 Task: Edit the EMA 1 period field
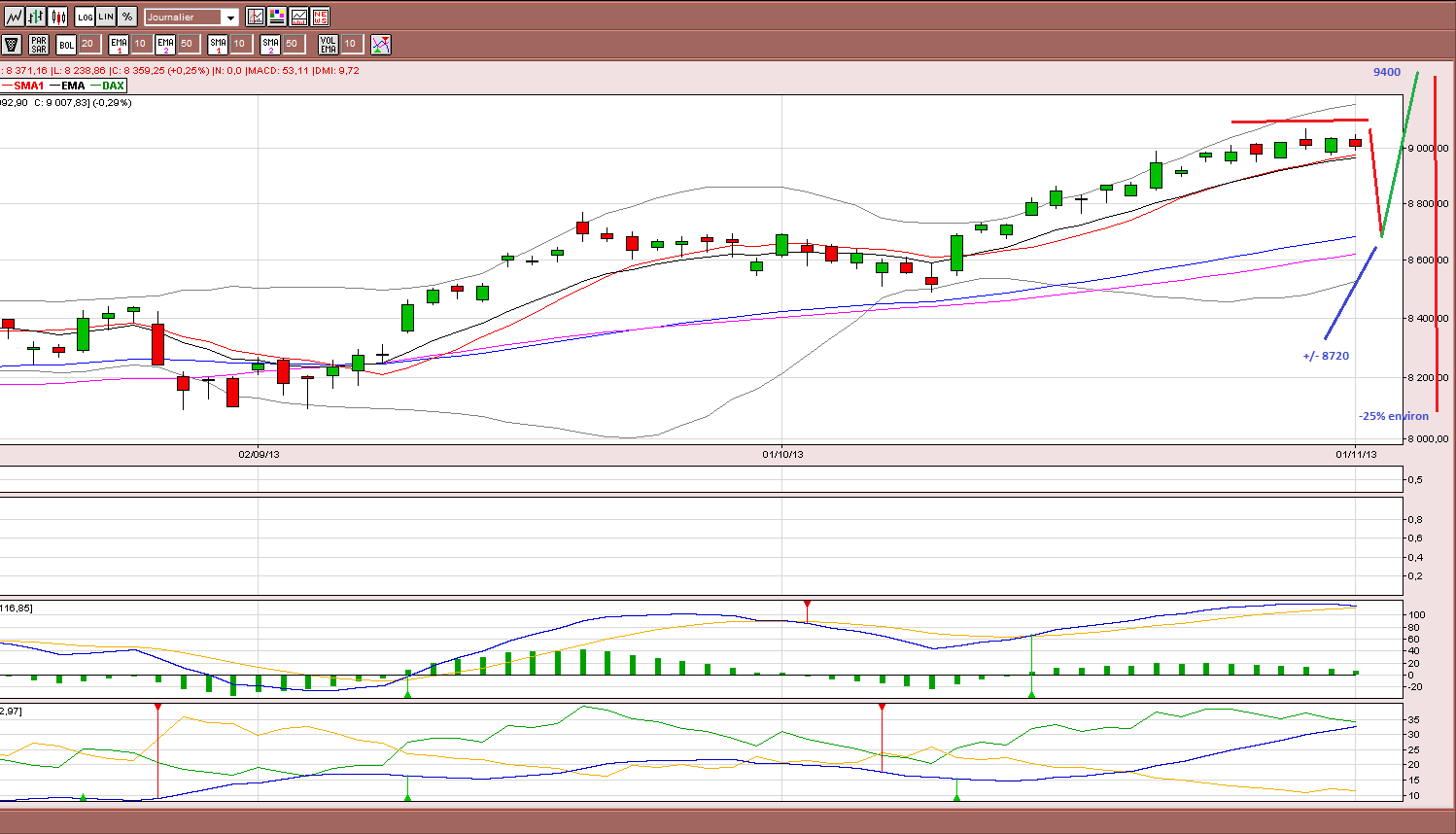(141, 44)
